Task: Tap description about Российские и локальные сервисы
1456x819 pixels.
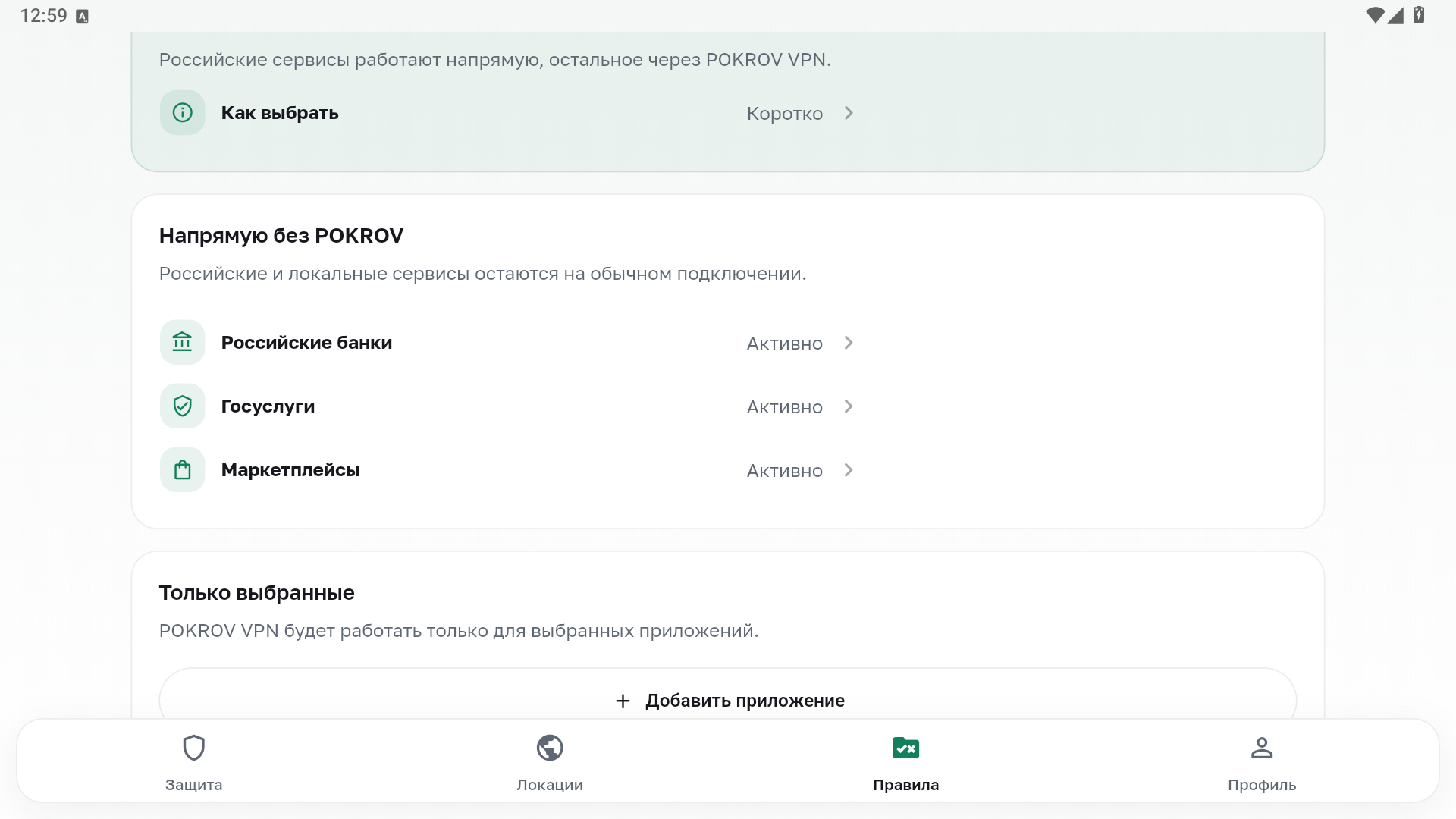Action: pos(482,274)
